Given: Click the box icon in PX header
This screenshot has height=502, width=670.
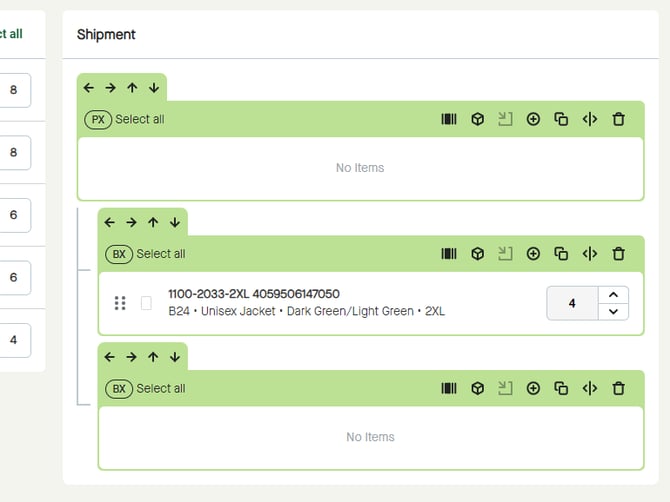Looking at the screenshot, I should pyautogui.click(x=478, y=119).
